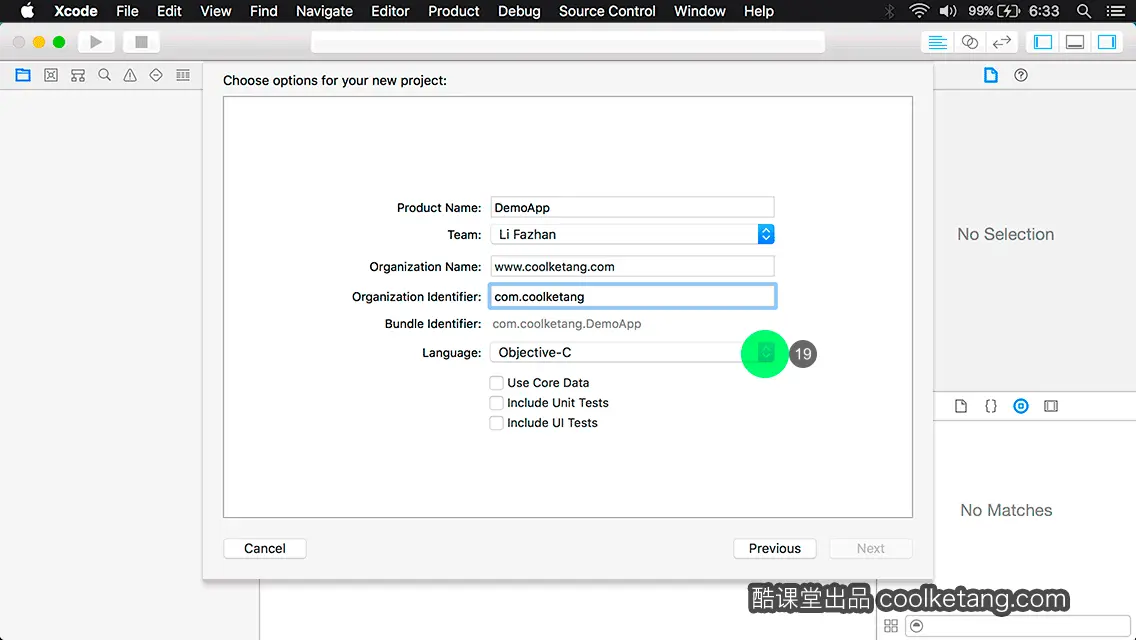
Task: Show the Assistant editor
Action: pyautogui.click(x=969, y=42)
